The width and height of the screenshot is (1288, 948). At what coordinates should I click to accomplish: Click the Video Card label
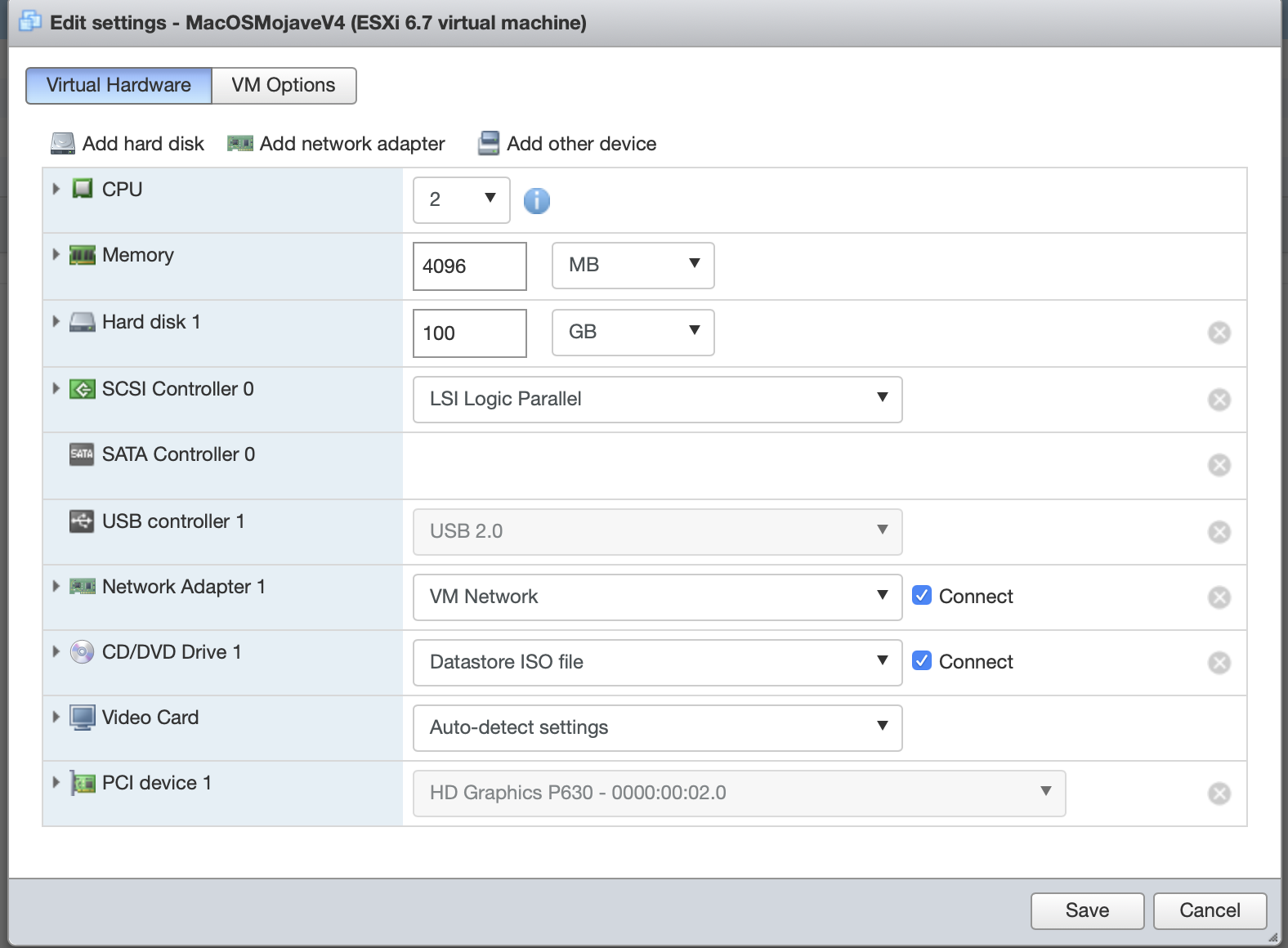(x=150, y=718)
